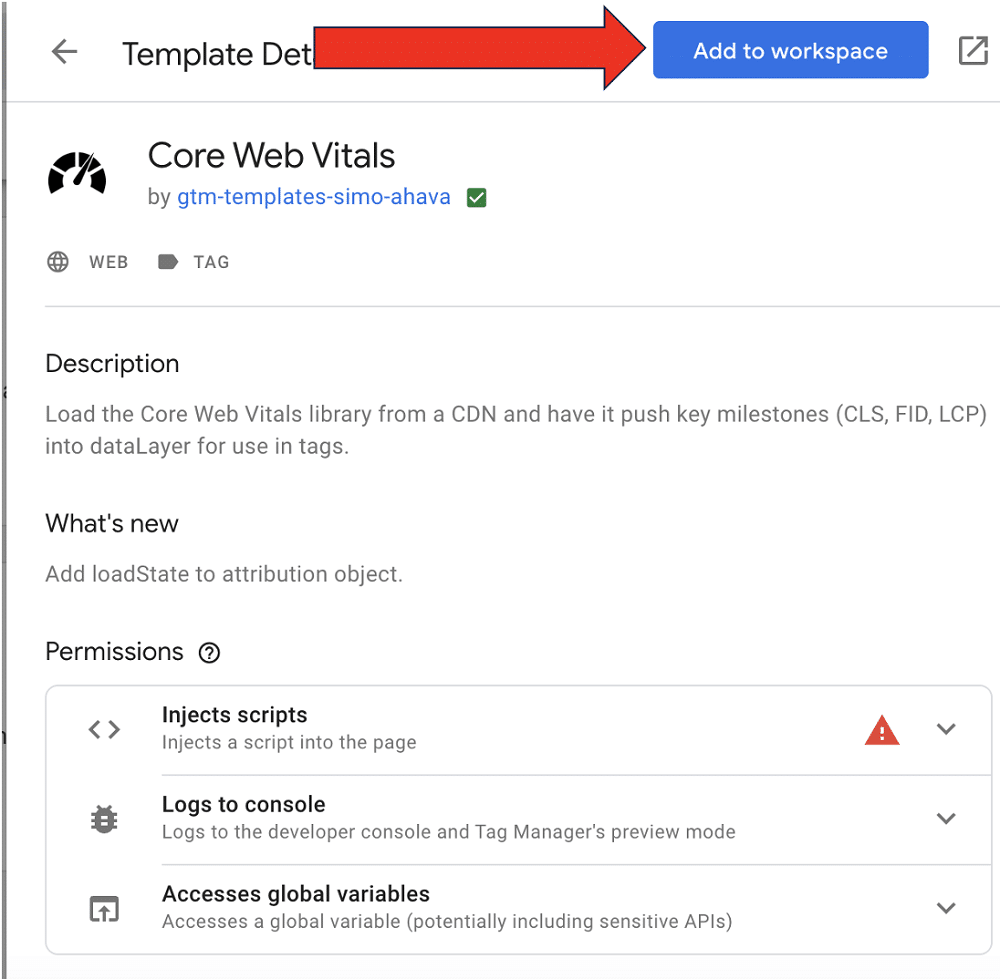The height and width of the screenshot is (979, 1000).
Task: Open Permissions help via question mark icon
Action: 209,652
